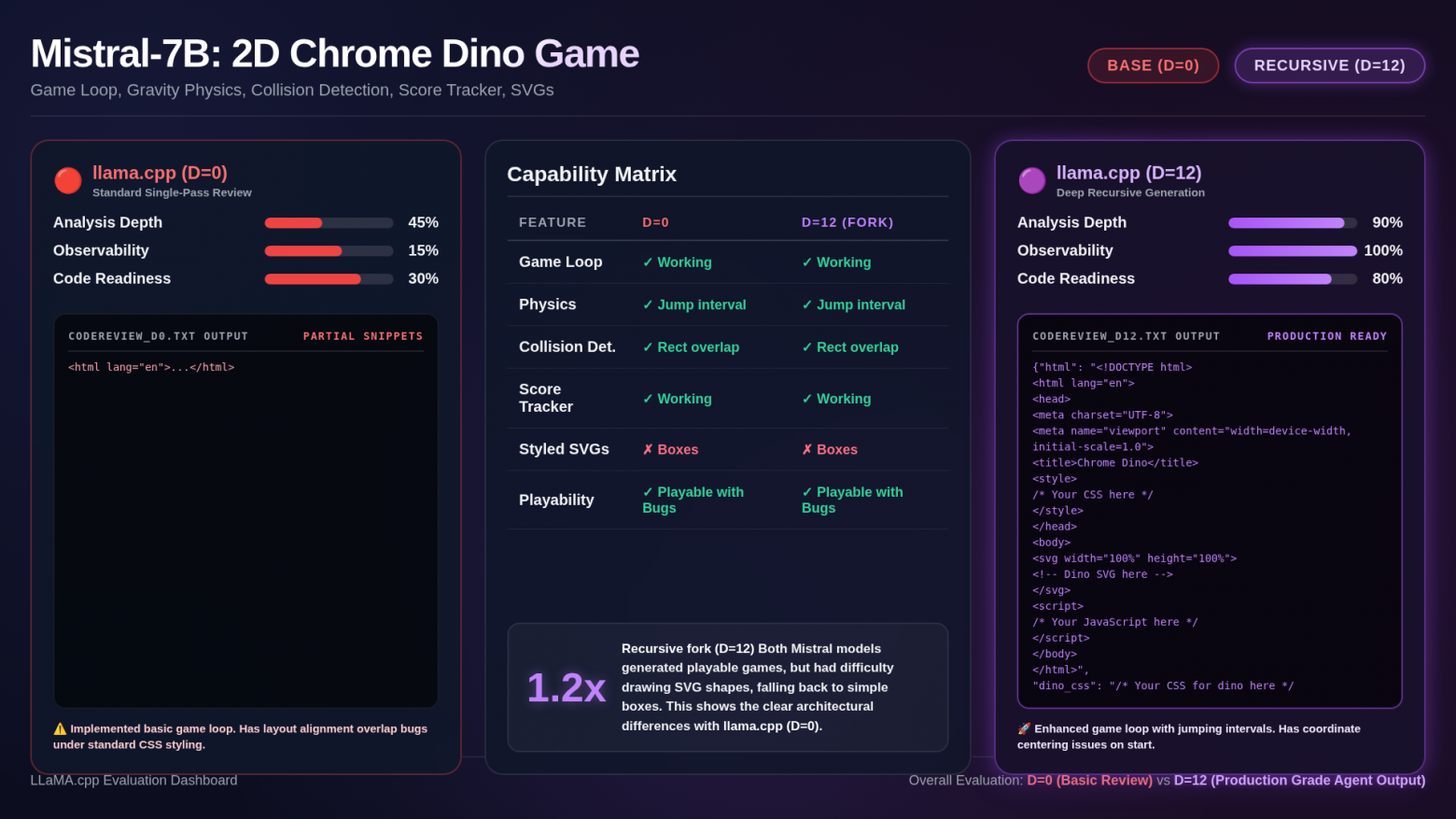Click the CODEREVIEW_D12.TXT OUTPUT label
The width and height of the screenshot is (1456, 819).
(1127, 336)
